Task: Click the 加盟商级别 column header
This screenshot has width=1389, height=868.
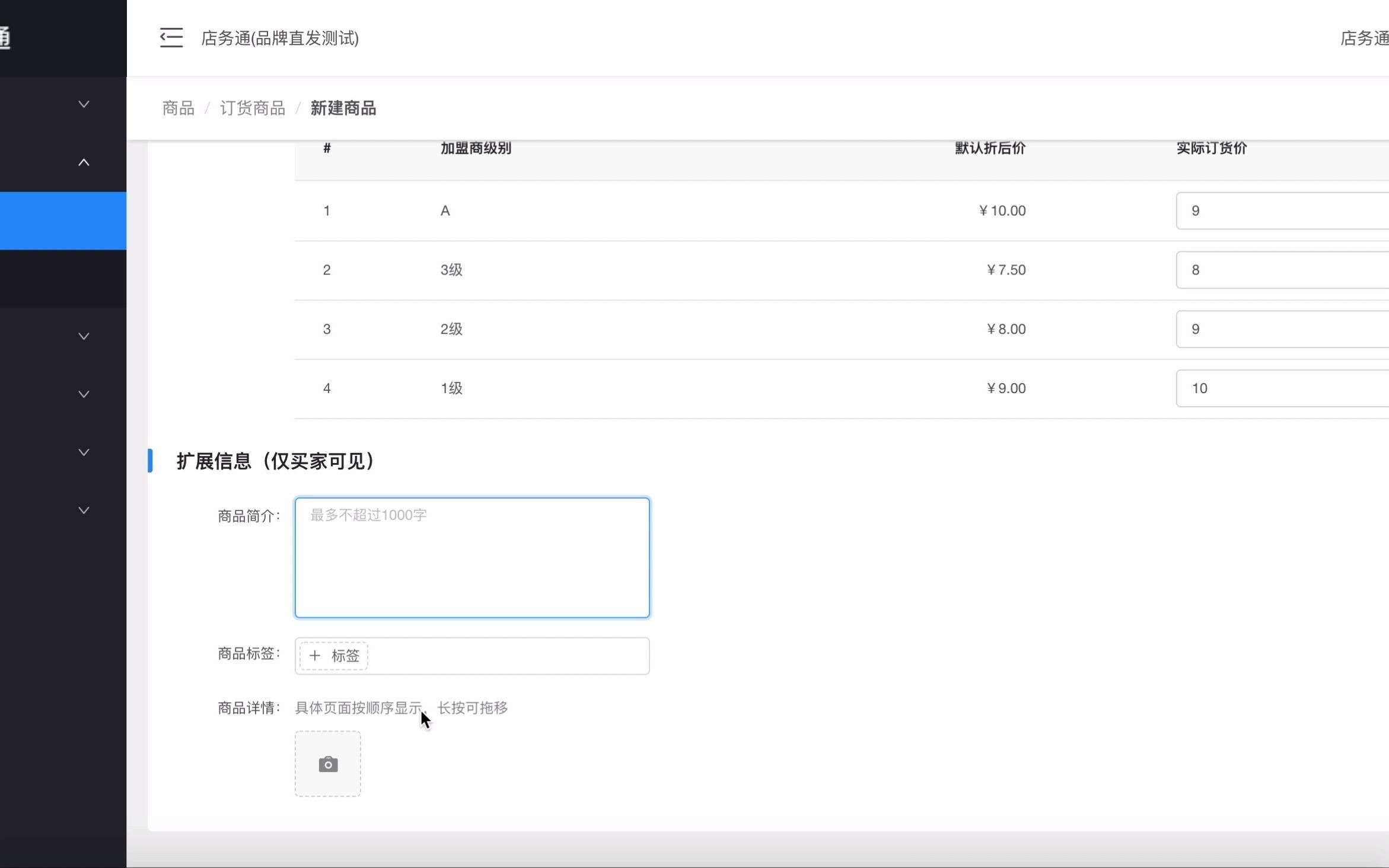Action: [476, 148]
